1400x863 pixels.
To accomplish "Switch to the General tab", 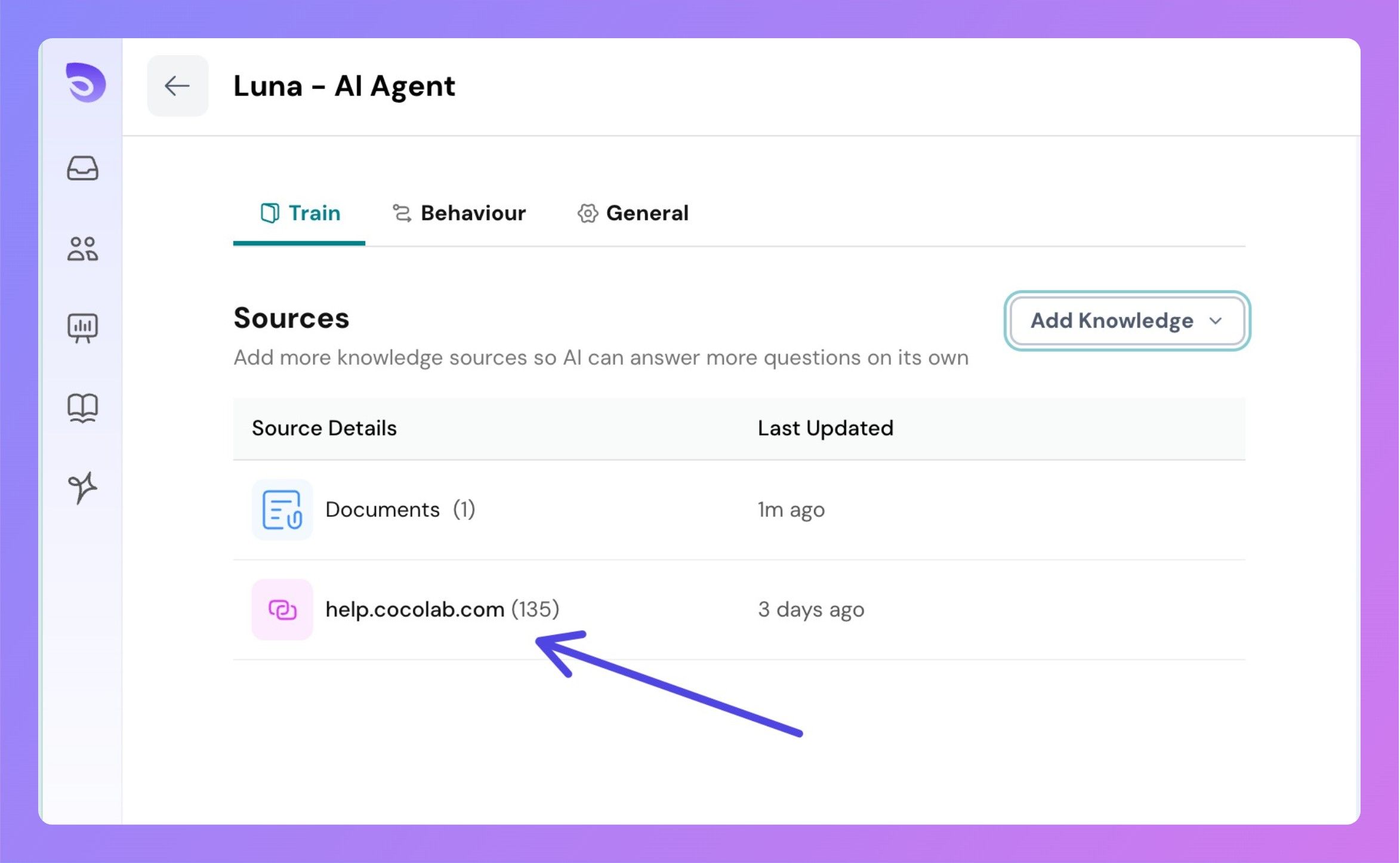I will (x=647, y=214).
